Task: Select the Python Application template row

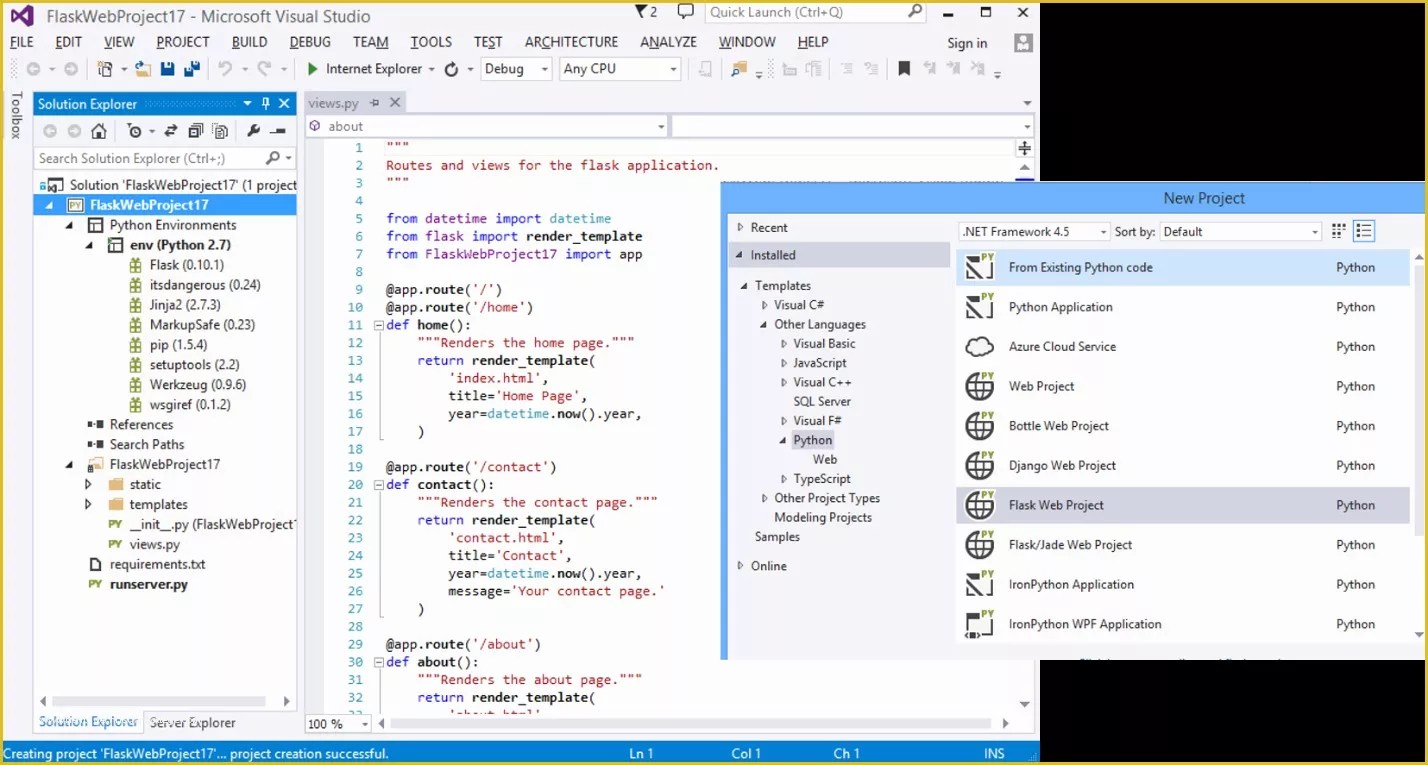Action: coord(1060,306)
